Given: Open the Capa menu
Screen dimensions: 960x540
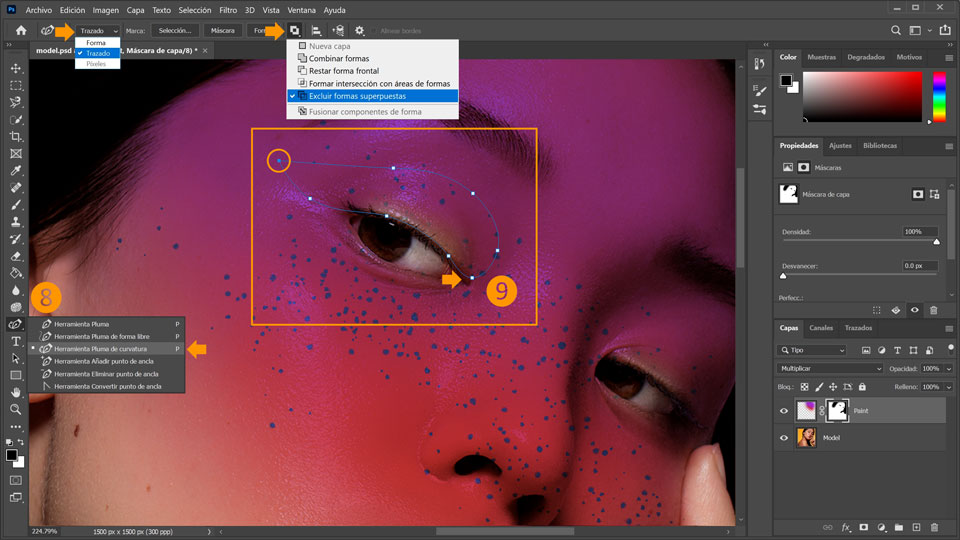Looking at the screenshot, I should pyautogui.click(x=135, y=10).
